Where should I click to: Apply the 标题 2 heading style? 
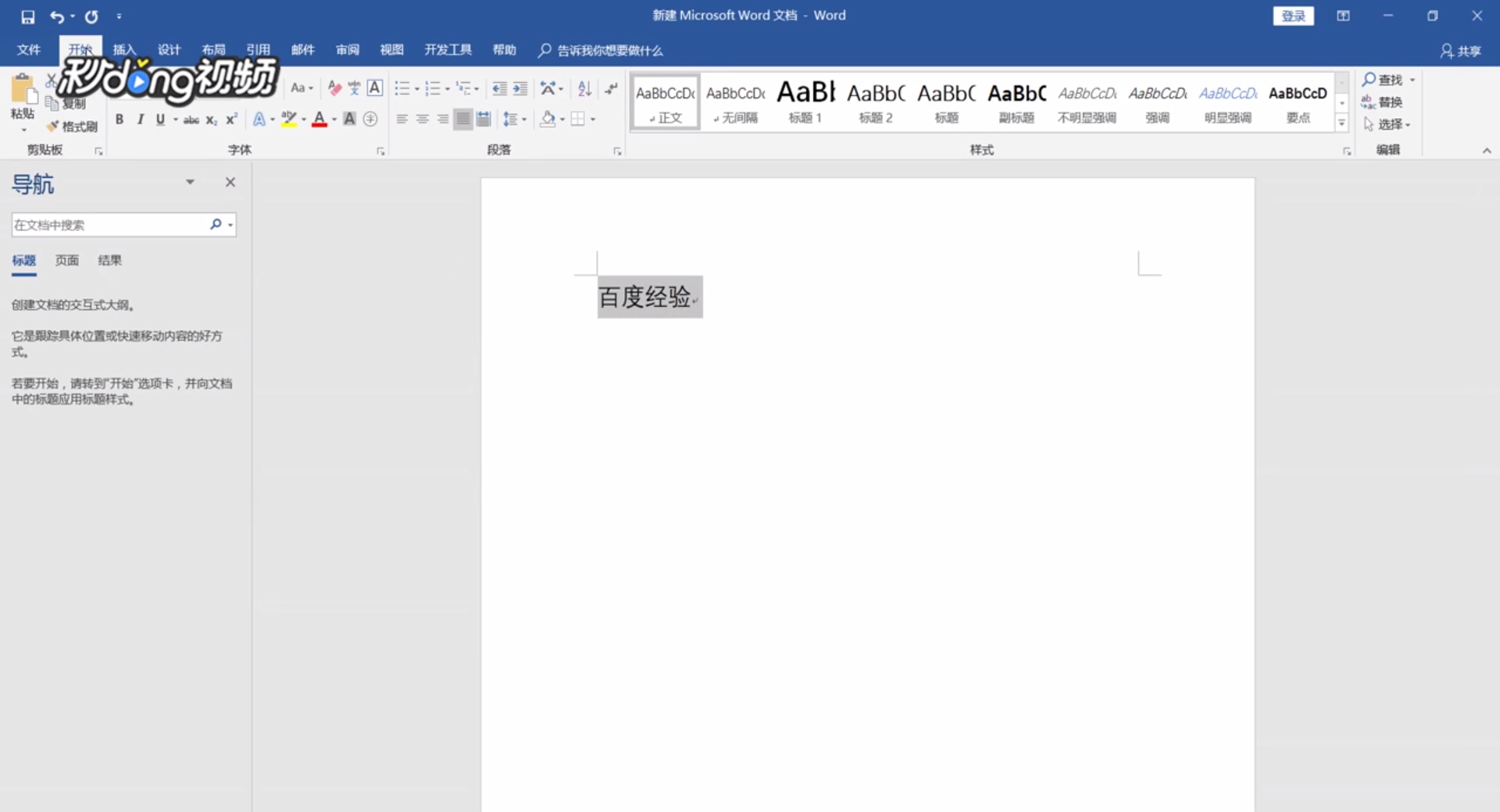876,101
